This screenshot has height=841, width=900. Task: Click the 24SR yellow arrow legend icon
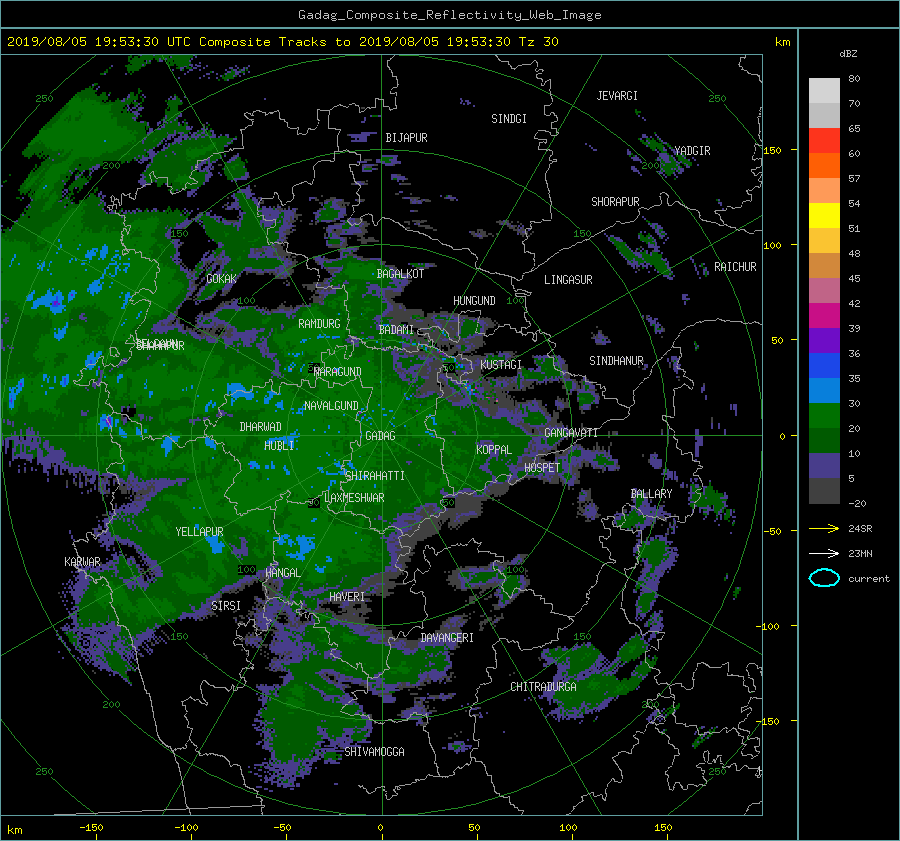click(824, 528)
